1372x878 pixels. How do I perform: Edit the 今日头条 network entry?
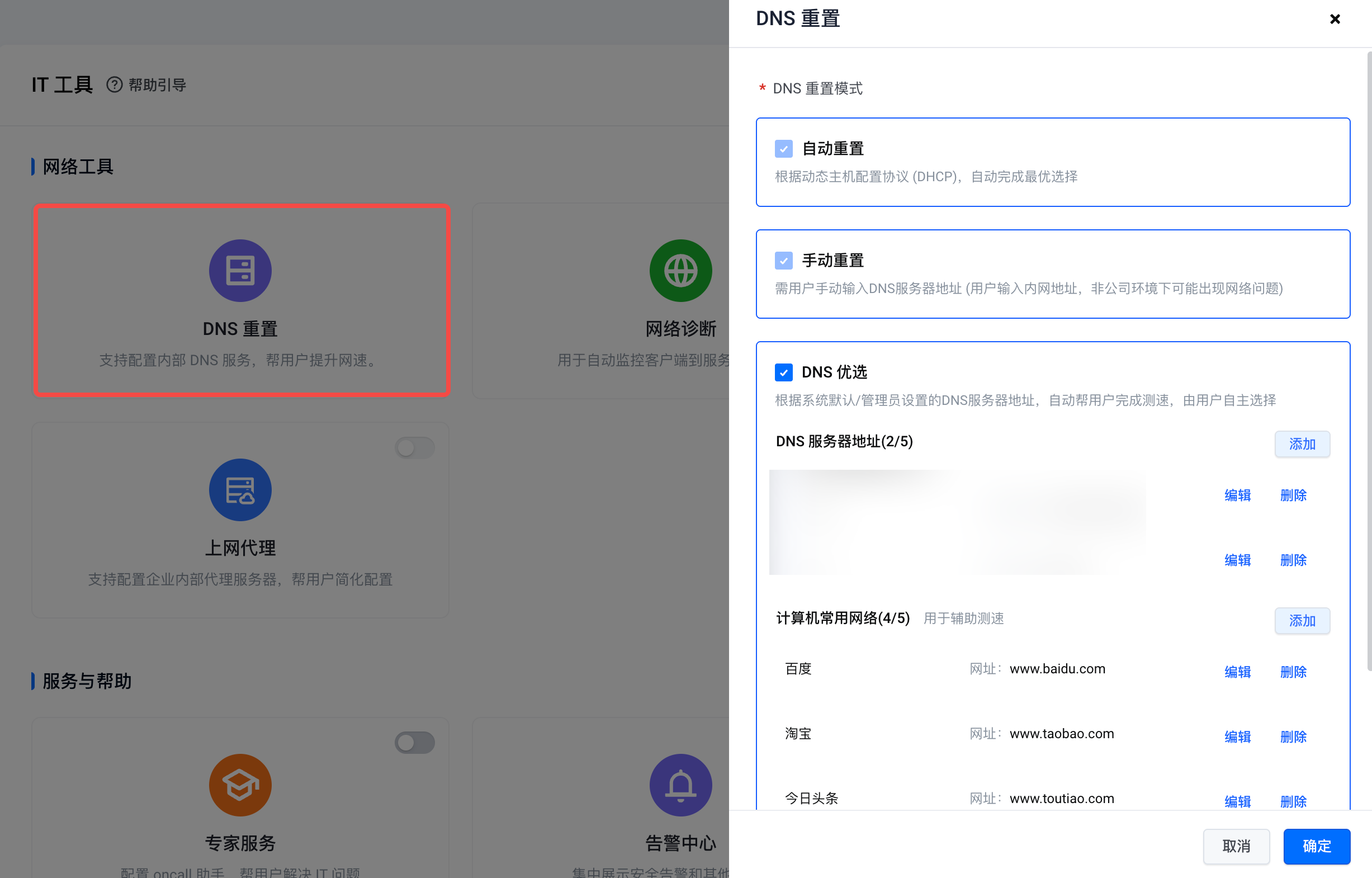coord(1237,801)
